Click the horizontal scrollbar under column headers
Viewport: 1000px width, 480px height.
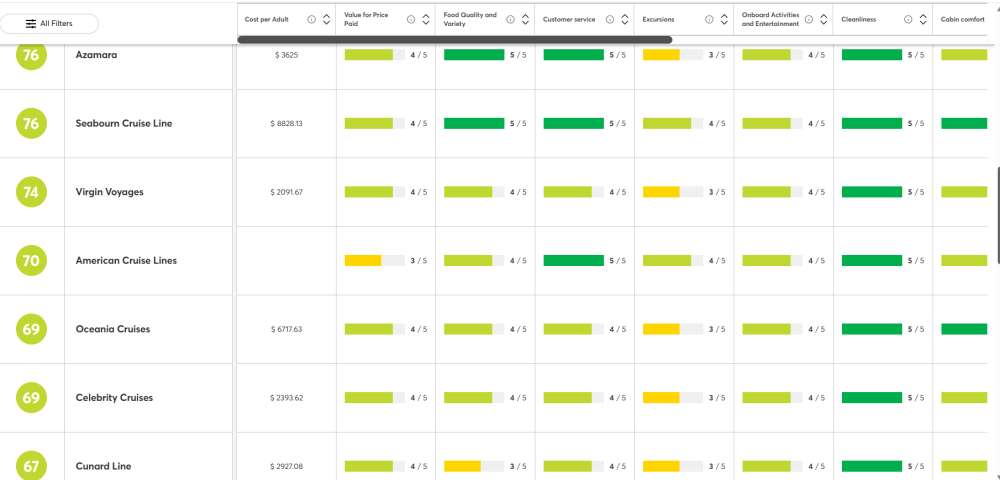pos(455,40)
